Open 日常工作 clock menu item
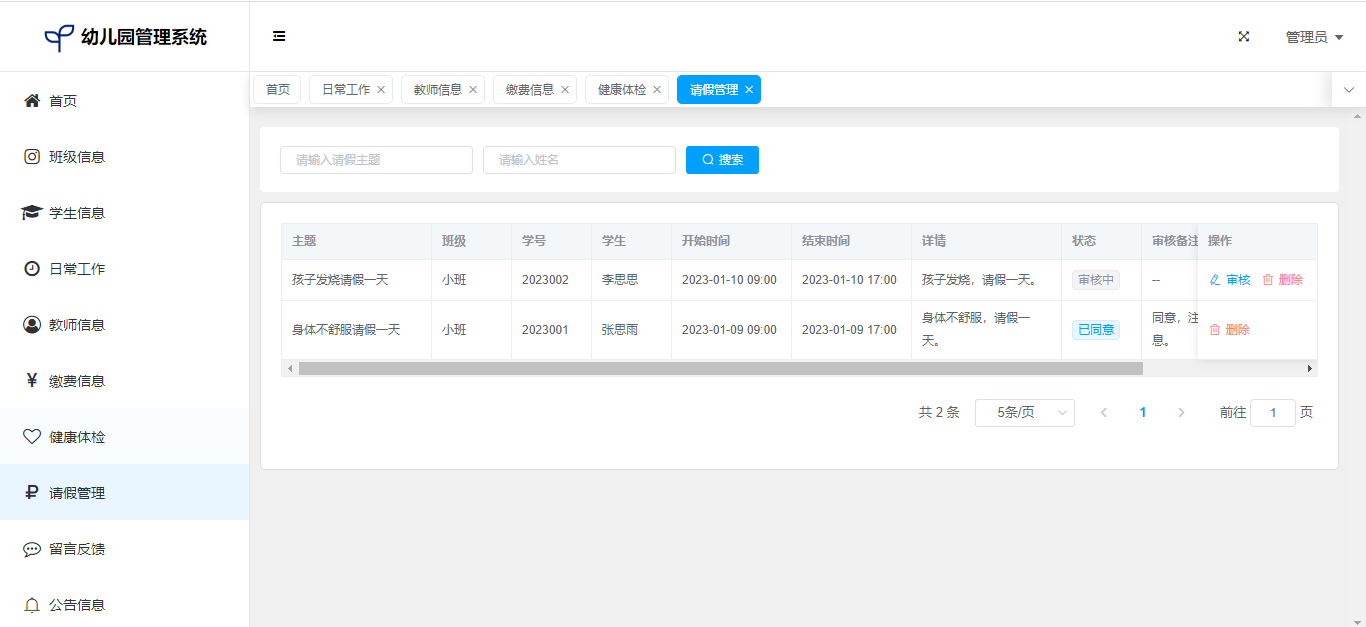 (76, 269)
